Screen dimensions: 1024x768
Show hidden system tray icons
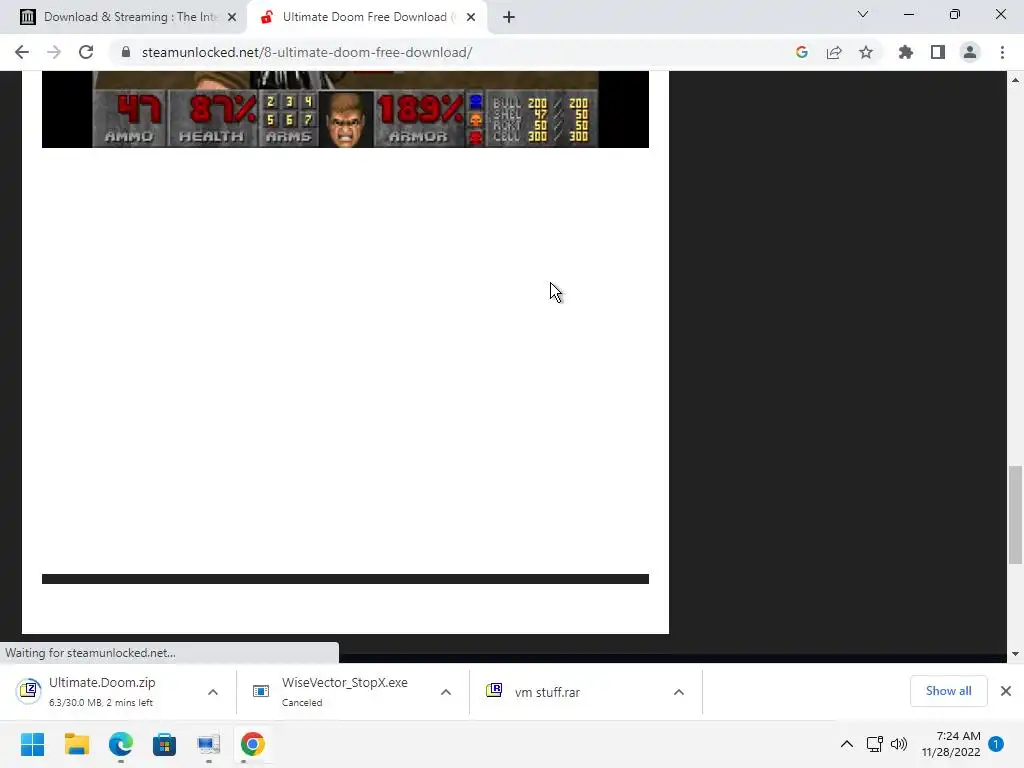pyautogui.click(x=846, y=744)
